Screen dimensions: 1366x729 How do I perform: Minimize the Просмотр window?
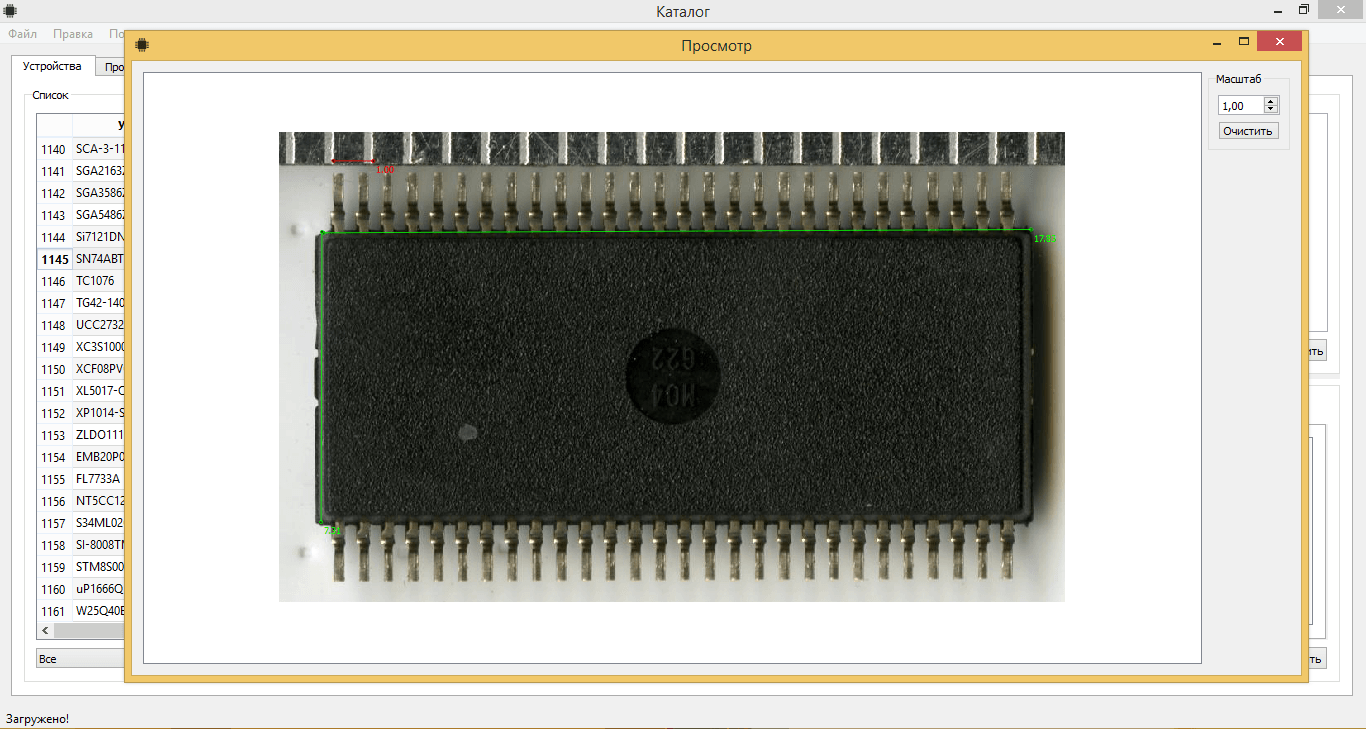click(x=1217, y=42)
